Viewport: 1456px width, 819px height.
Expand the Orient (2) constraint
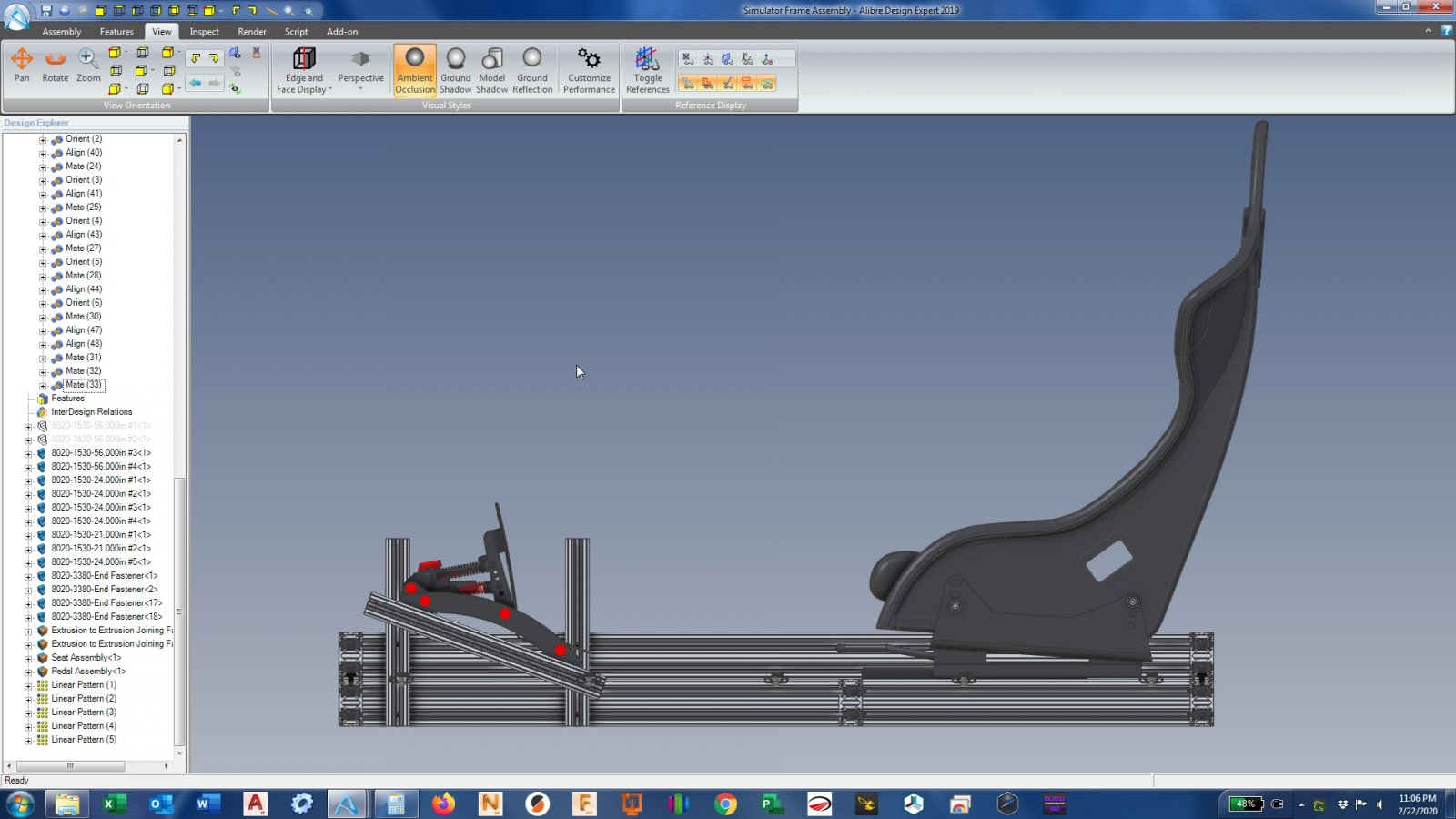pyautogui.click(x=43, y=140)
